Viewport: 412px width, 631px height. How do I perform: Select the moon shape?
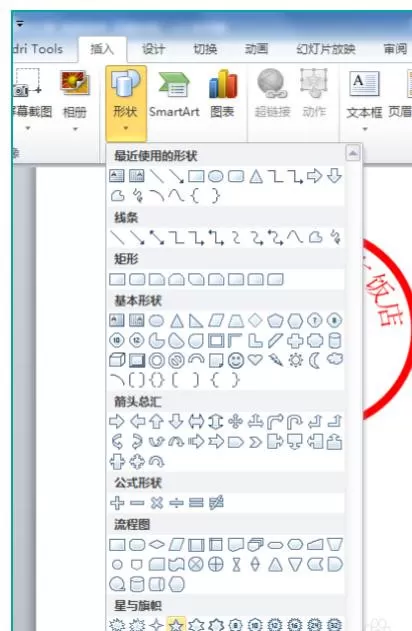(x=314, y=360)
